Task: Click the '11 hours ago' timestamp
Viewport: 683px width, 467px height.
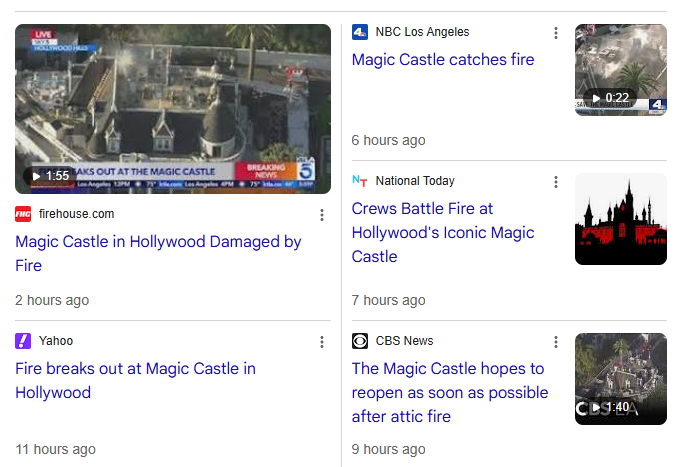Action: point(55,449)
